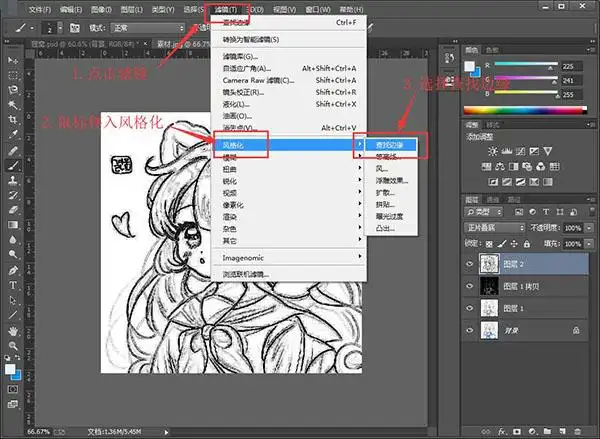Hide layer 图层 1 via eye icon
600x439 pixels.
[470, 308]
